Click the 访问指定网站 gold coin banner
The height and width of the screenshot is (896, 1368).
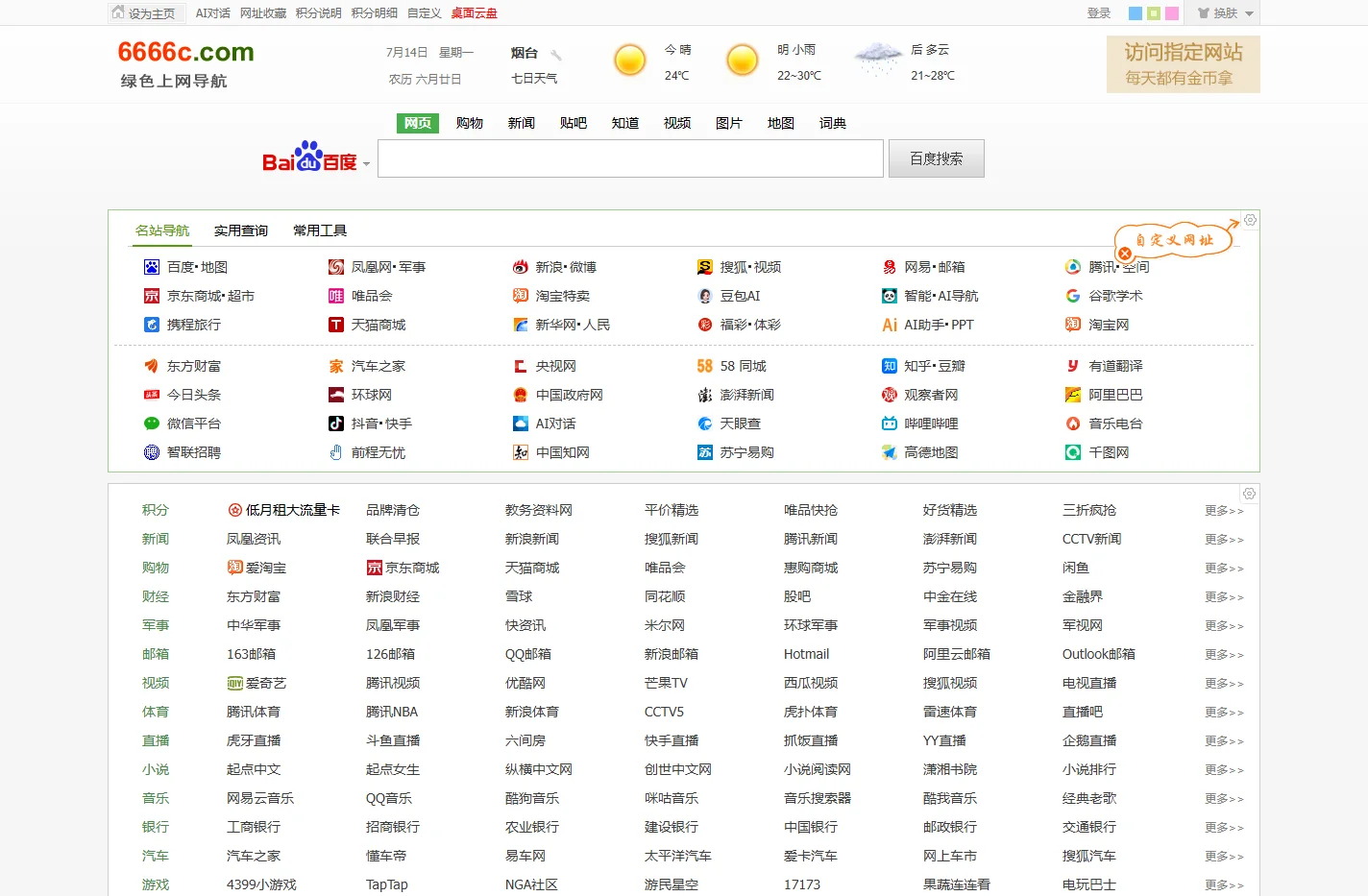tap(1184, 64)
